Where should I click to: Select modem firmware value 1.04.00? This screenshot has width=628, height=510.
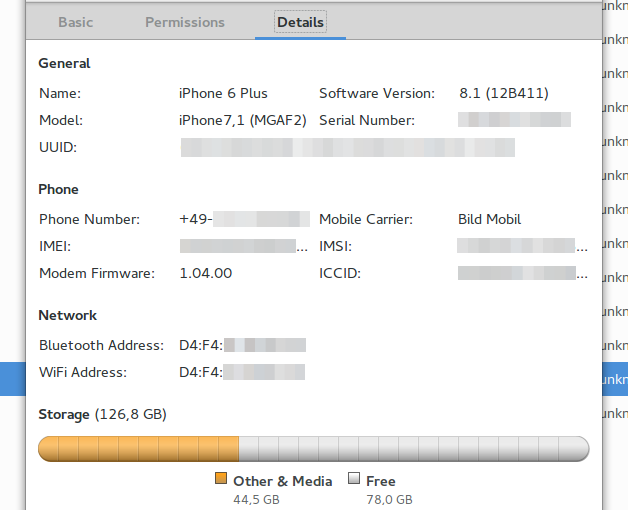(205, 273)
